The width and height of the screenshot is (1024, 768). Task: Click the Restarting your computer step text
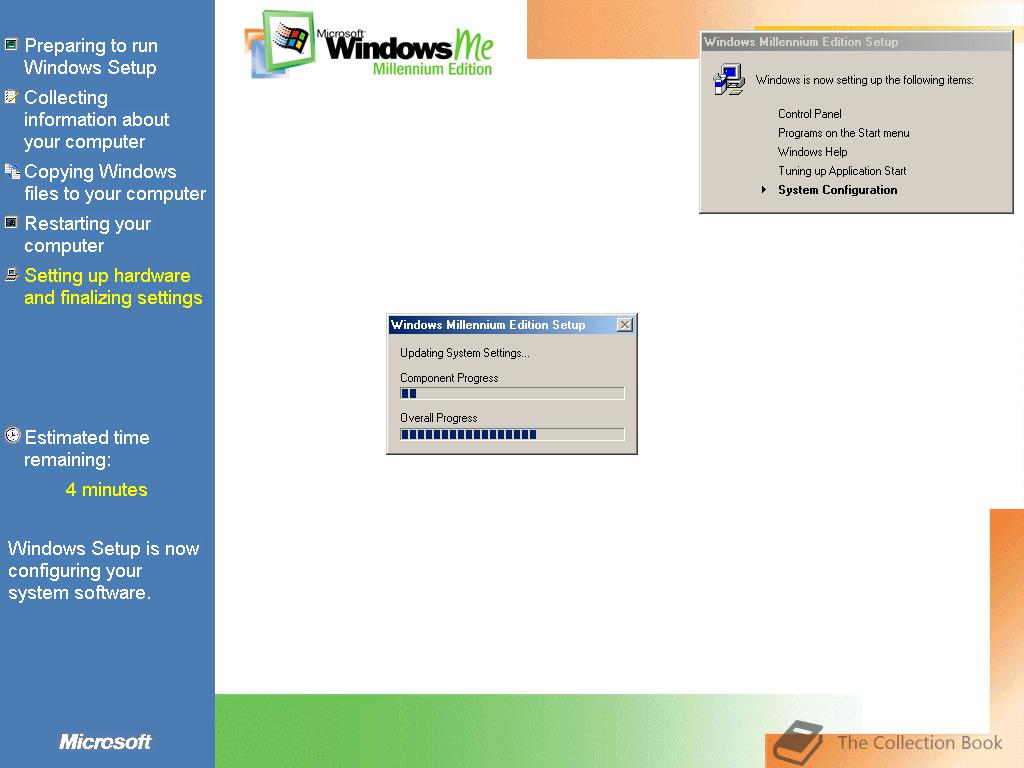pos(88,234)
